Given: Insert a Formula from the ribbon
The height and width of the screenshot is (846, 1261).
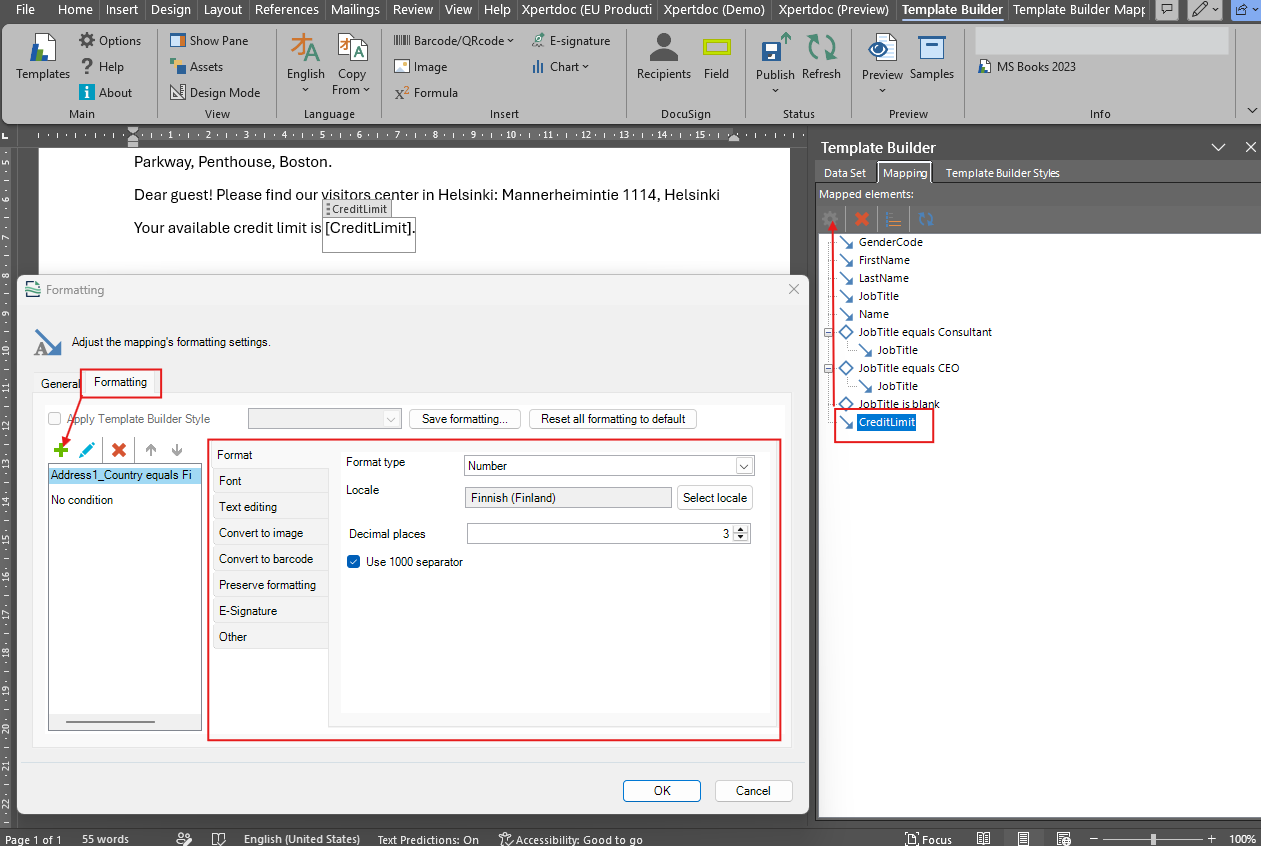Looking at the screenshot, I should pyautogui.click(x=426, y=93).
